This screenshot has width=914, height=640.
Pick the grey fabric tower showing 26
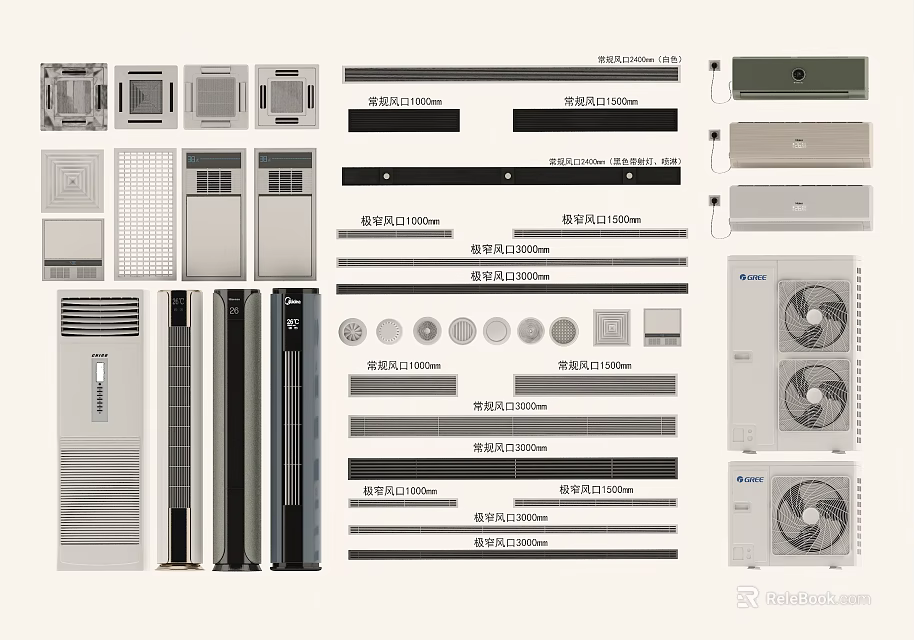[x=237, y=430]
